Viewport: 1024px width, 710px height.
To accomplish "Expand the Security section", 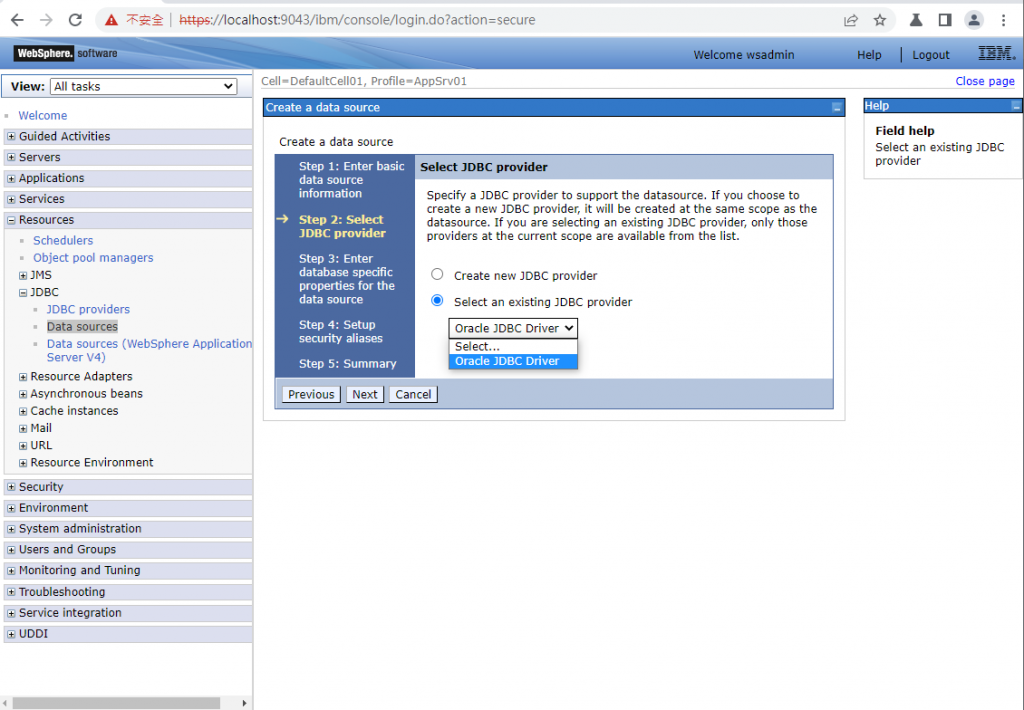I will click(11, 487).
